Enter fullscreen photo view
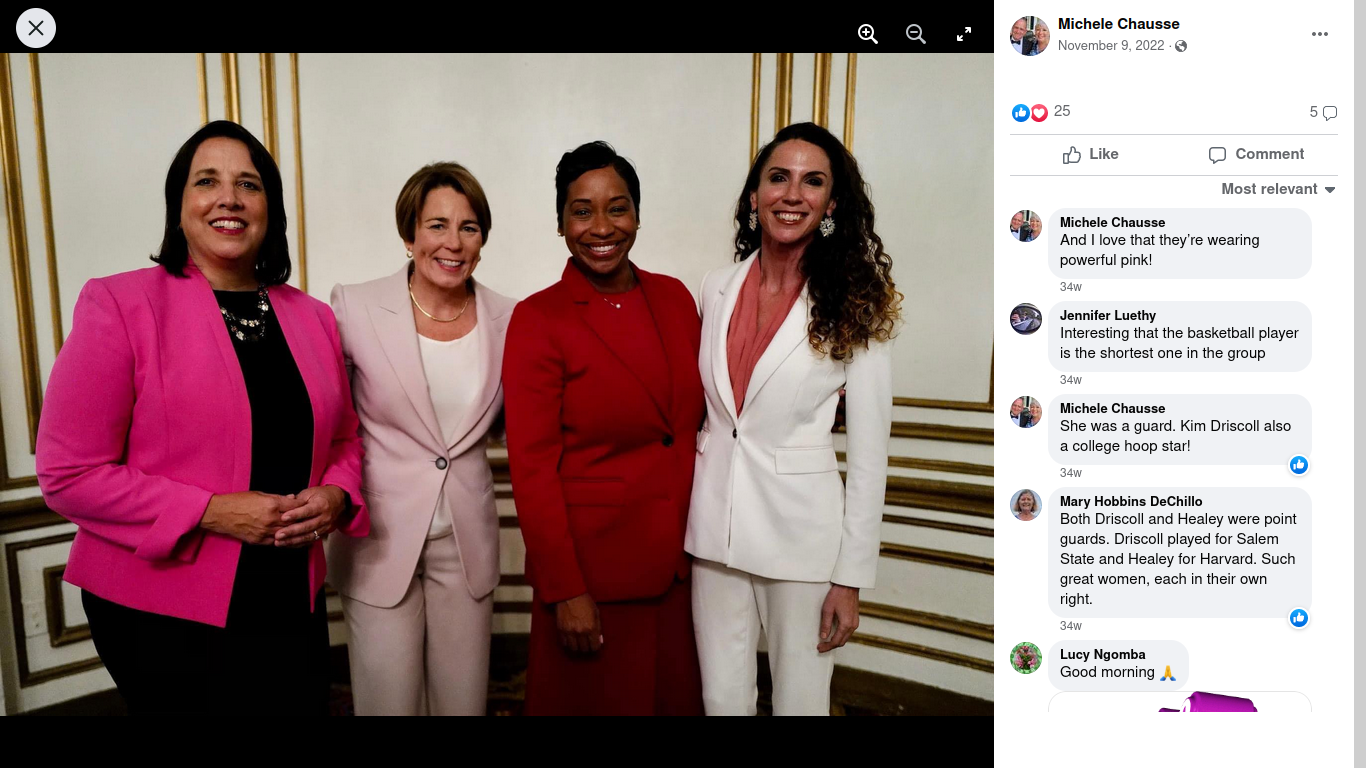1366x768 pixels. tap(964, 34)
